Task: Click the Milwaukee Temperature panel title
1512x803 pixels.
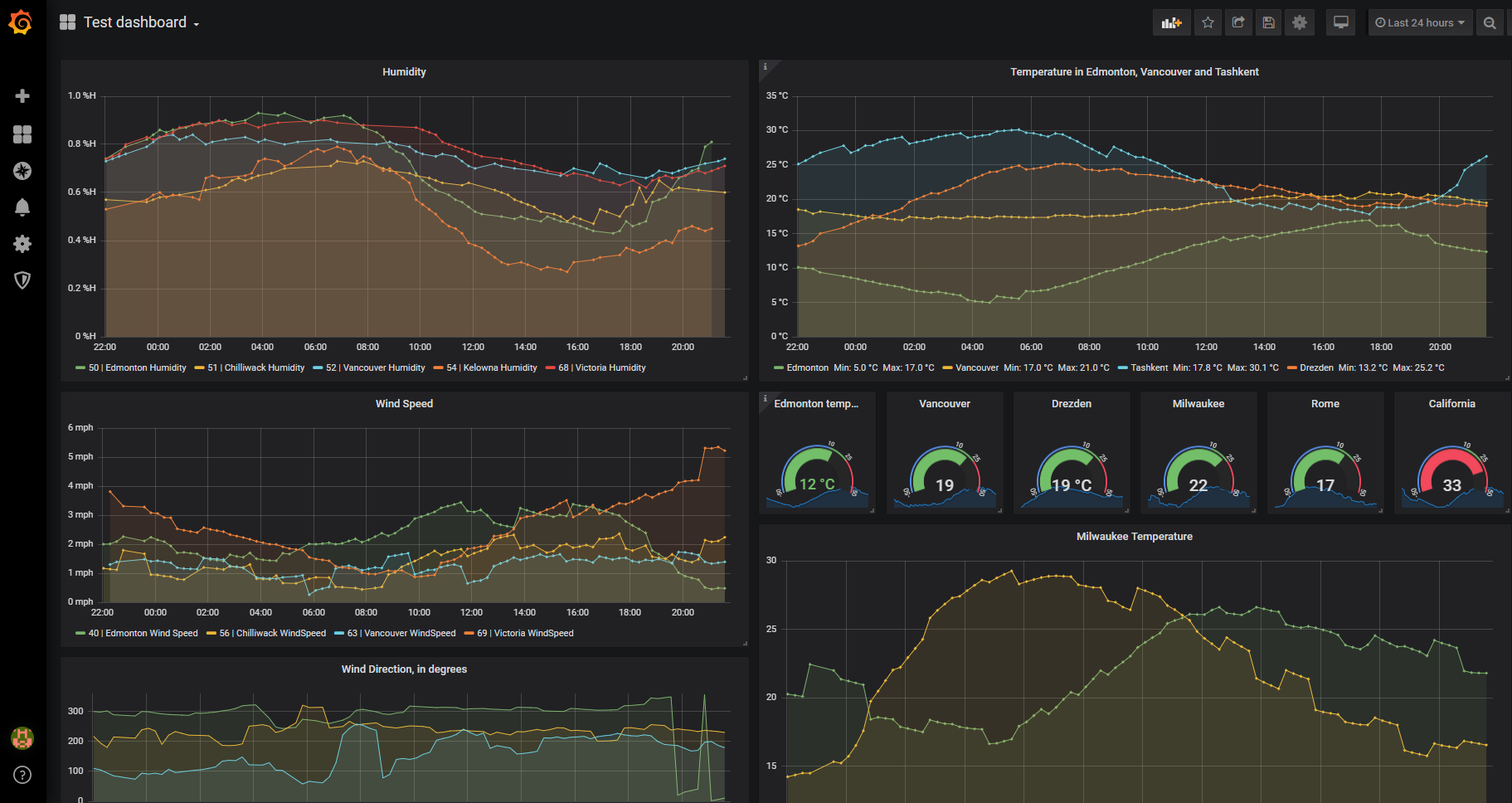Action: (x=1134, y=537)
